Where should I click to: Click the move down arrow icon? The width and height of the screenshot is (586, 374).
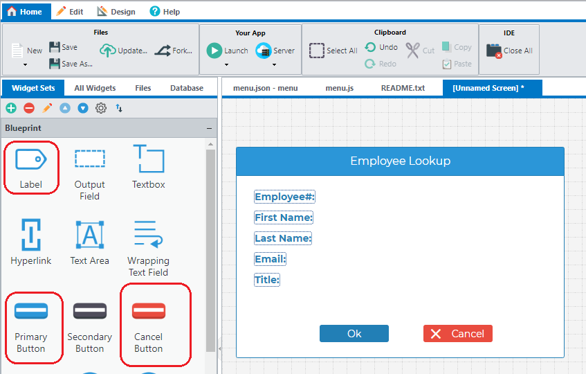83,108
